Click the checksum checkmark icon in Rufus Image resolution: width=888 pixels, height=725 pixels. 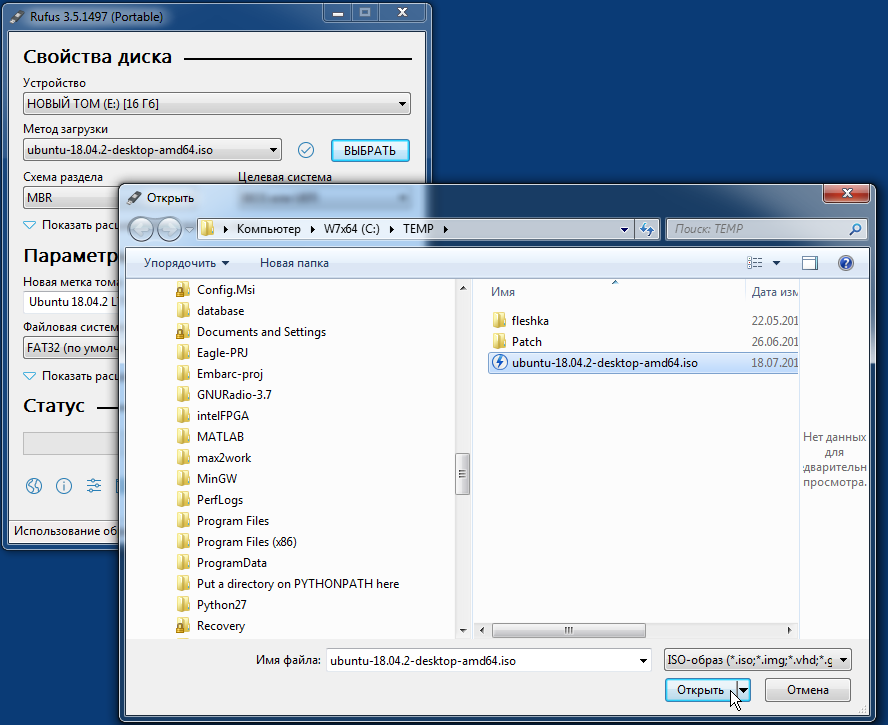306,150
